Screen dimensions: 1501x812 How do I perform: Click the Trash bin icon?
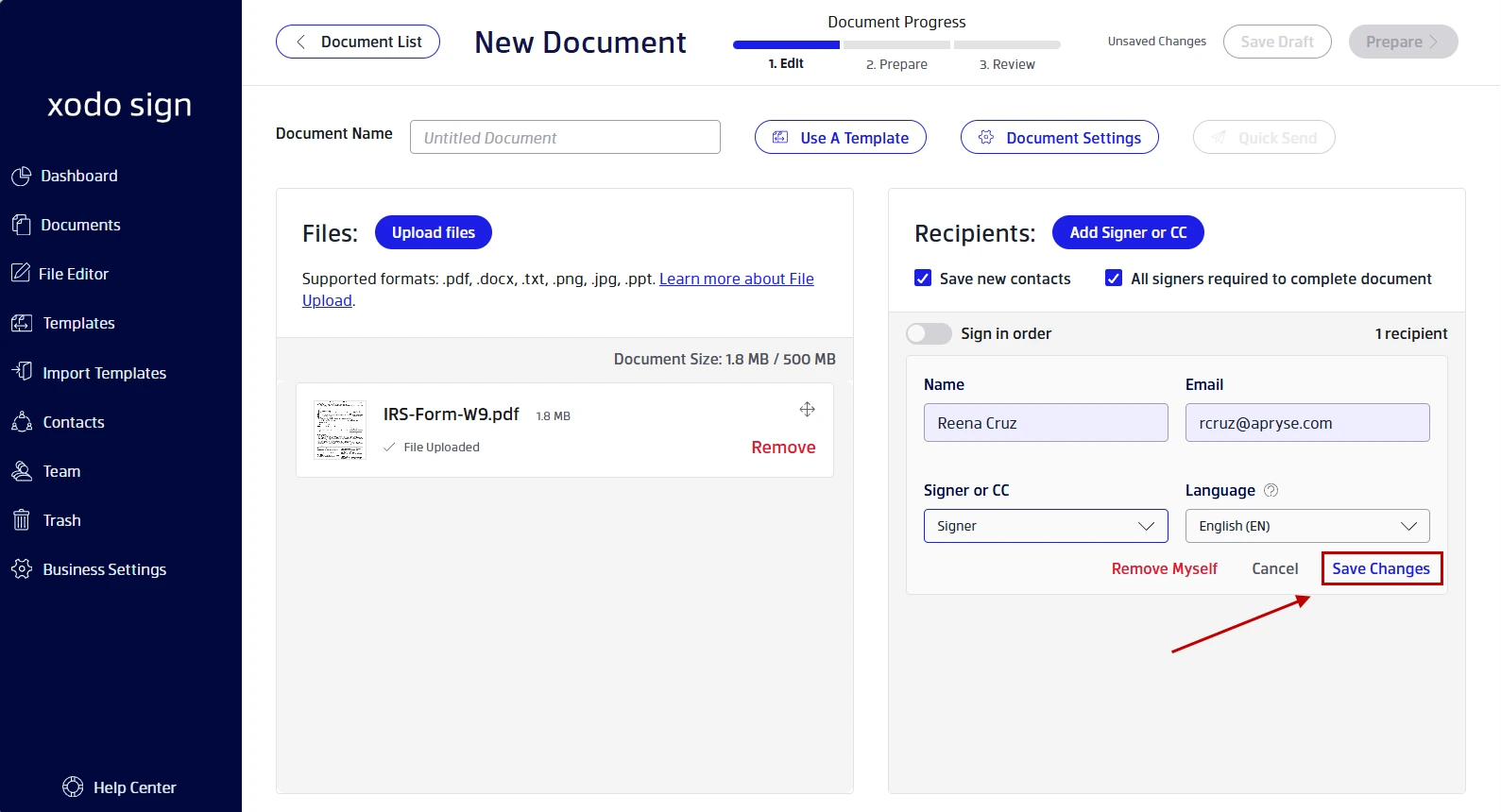coord(21,519)
